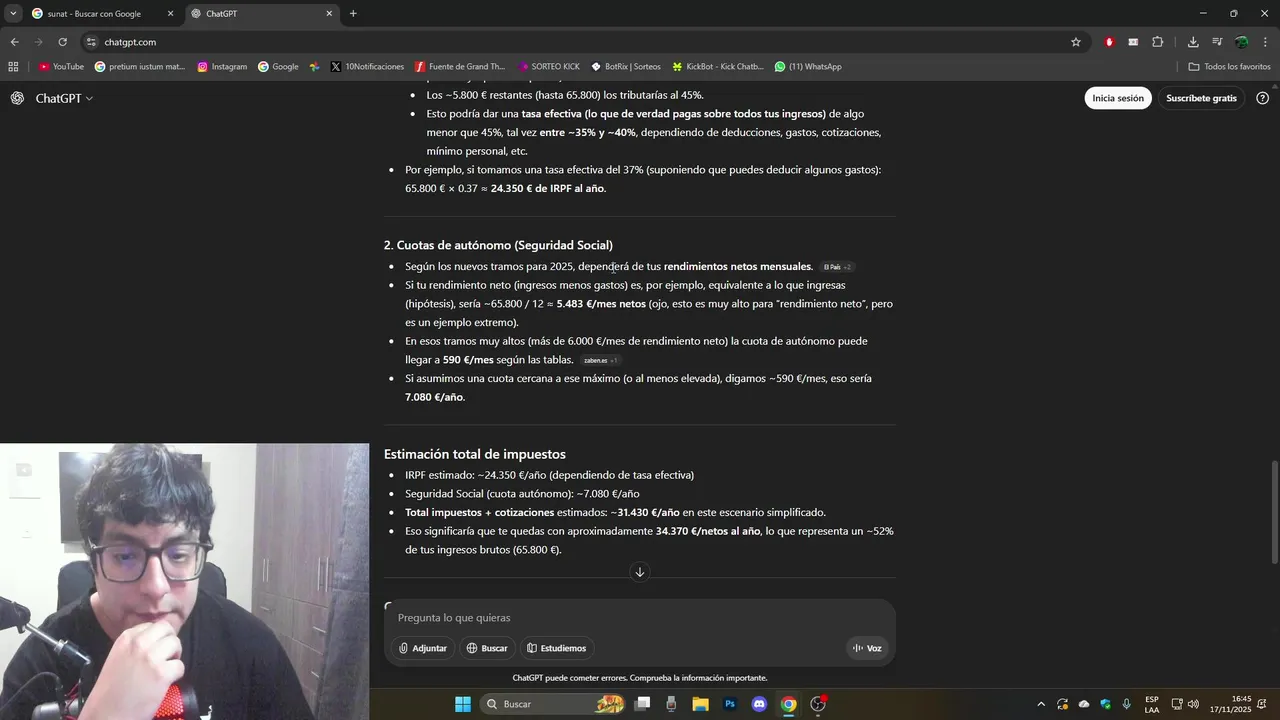Open the tab search dropdown arrow
1280x720 pixels.
coord(13,14)
